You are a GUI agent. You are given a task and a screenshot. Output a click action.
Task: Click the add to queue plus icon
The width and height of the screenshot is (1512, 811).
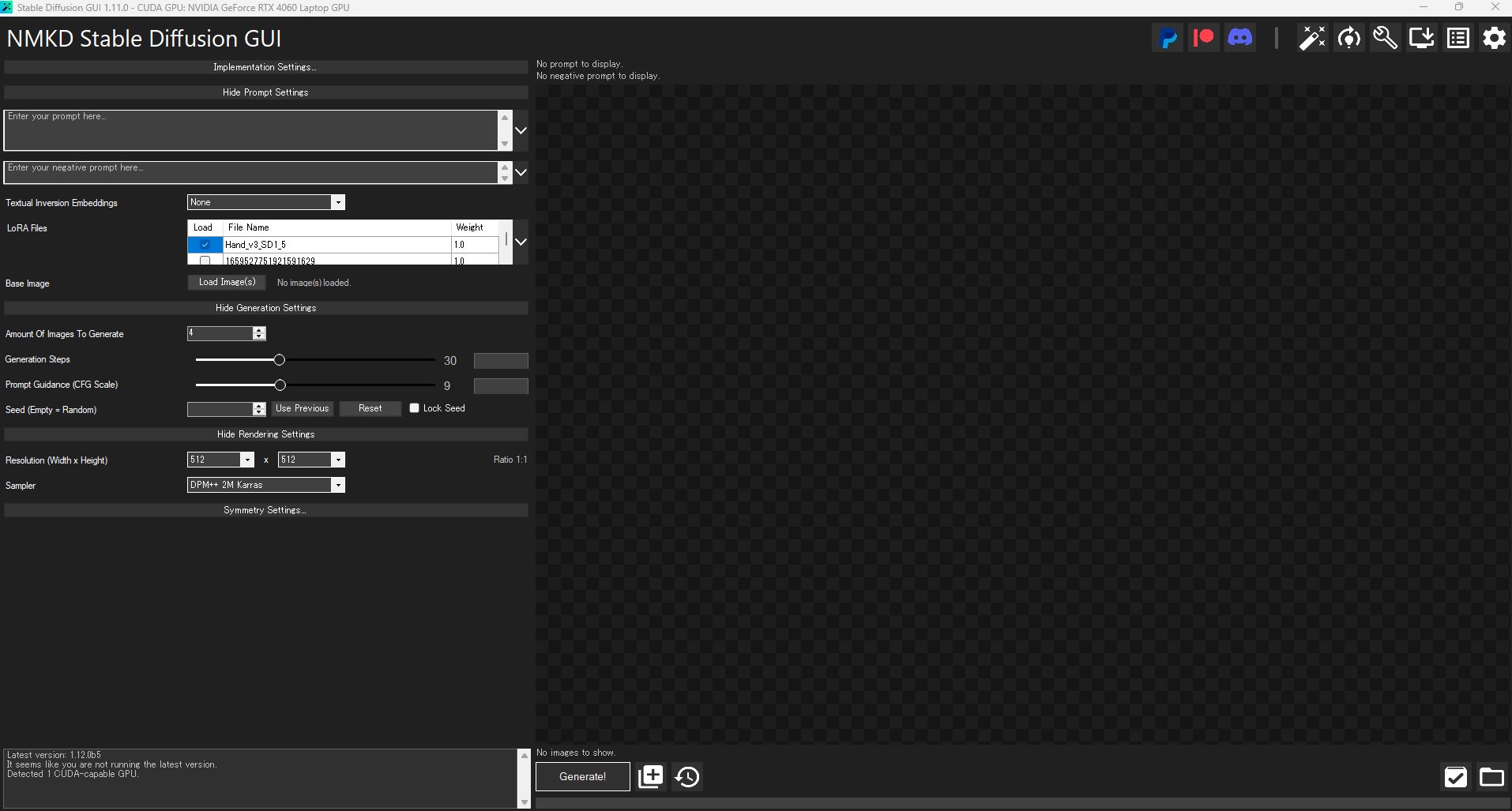coord(651,776)
